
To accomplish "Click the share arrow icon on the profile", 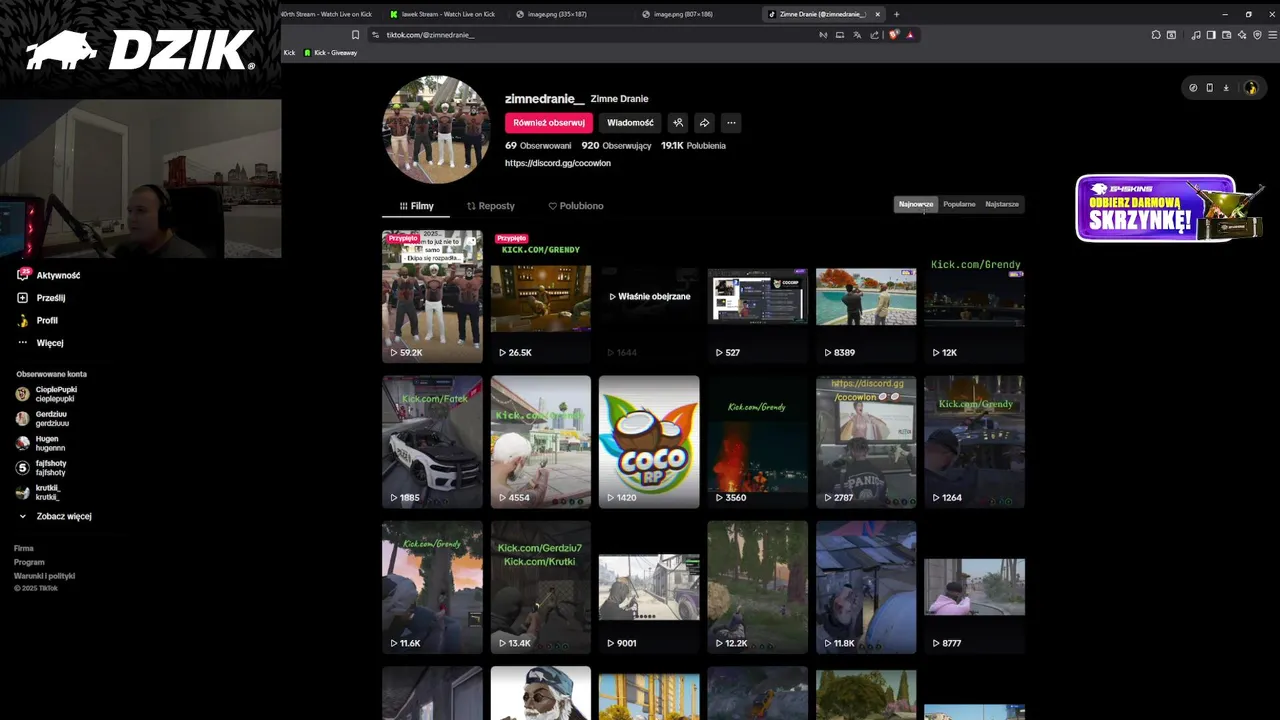I will coord(704,123).
